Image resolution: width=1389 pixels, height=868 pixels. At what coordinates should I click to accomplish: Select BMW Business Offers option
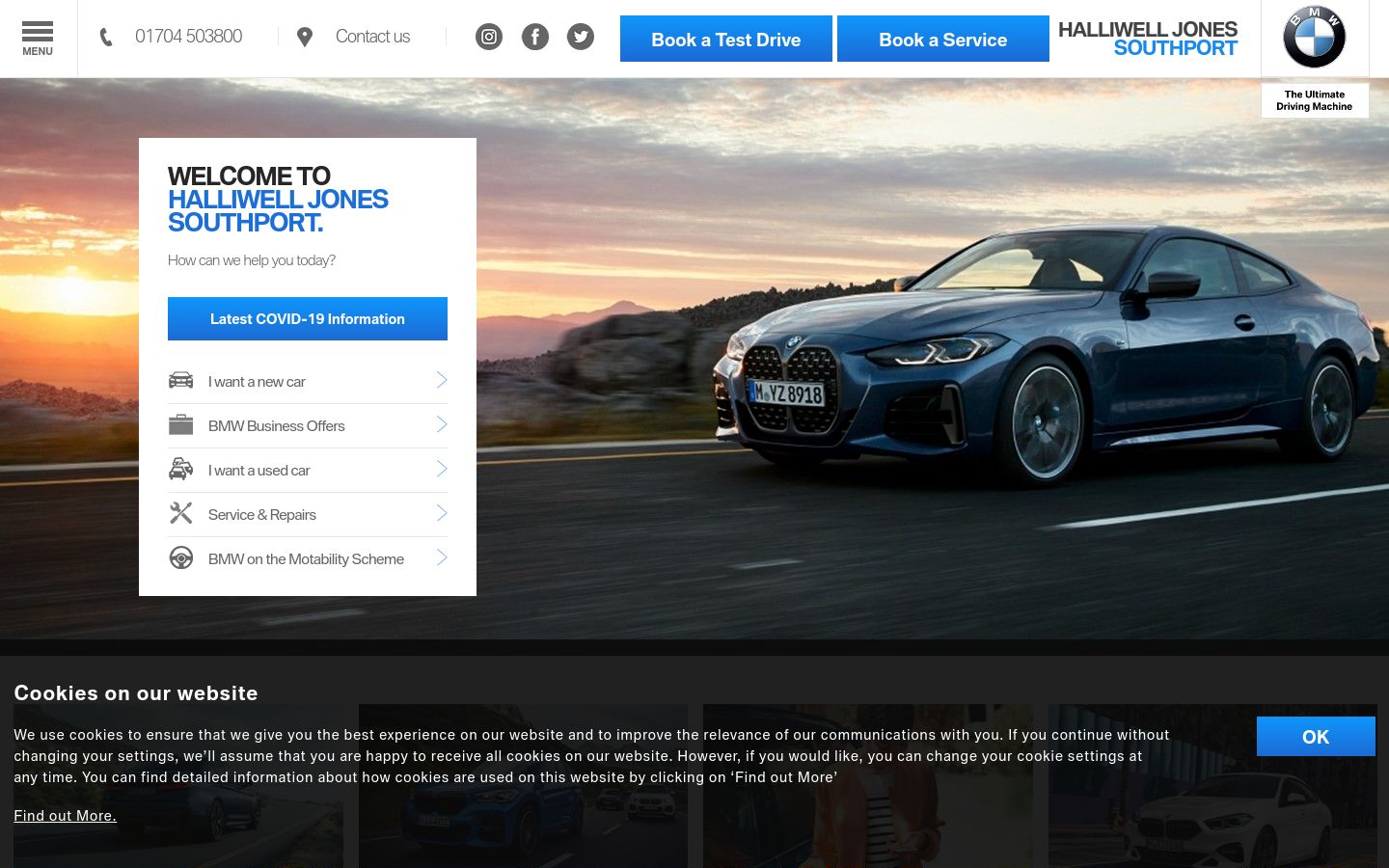coord(308,425)
